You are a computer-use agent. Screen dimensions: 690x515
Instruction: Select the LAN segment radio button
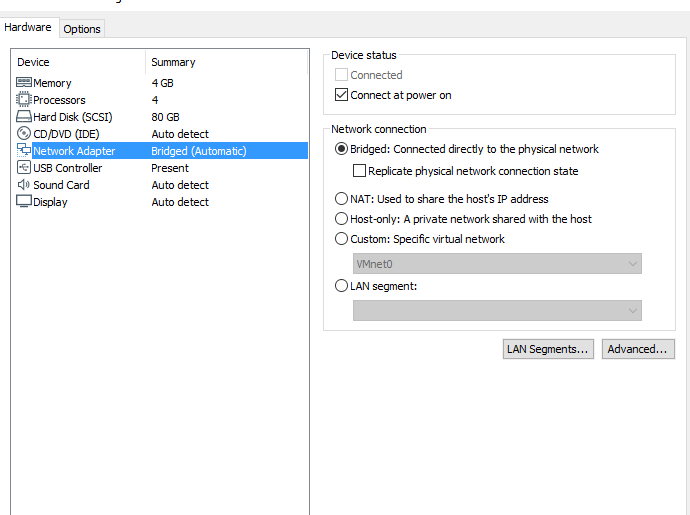click(341, 286)
